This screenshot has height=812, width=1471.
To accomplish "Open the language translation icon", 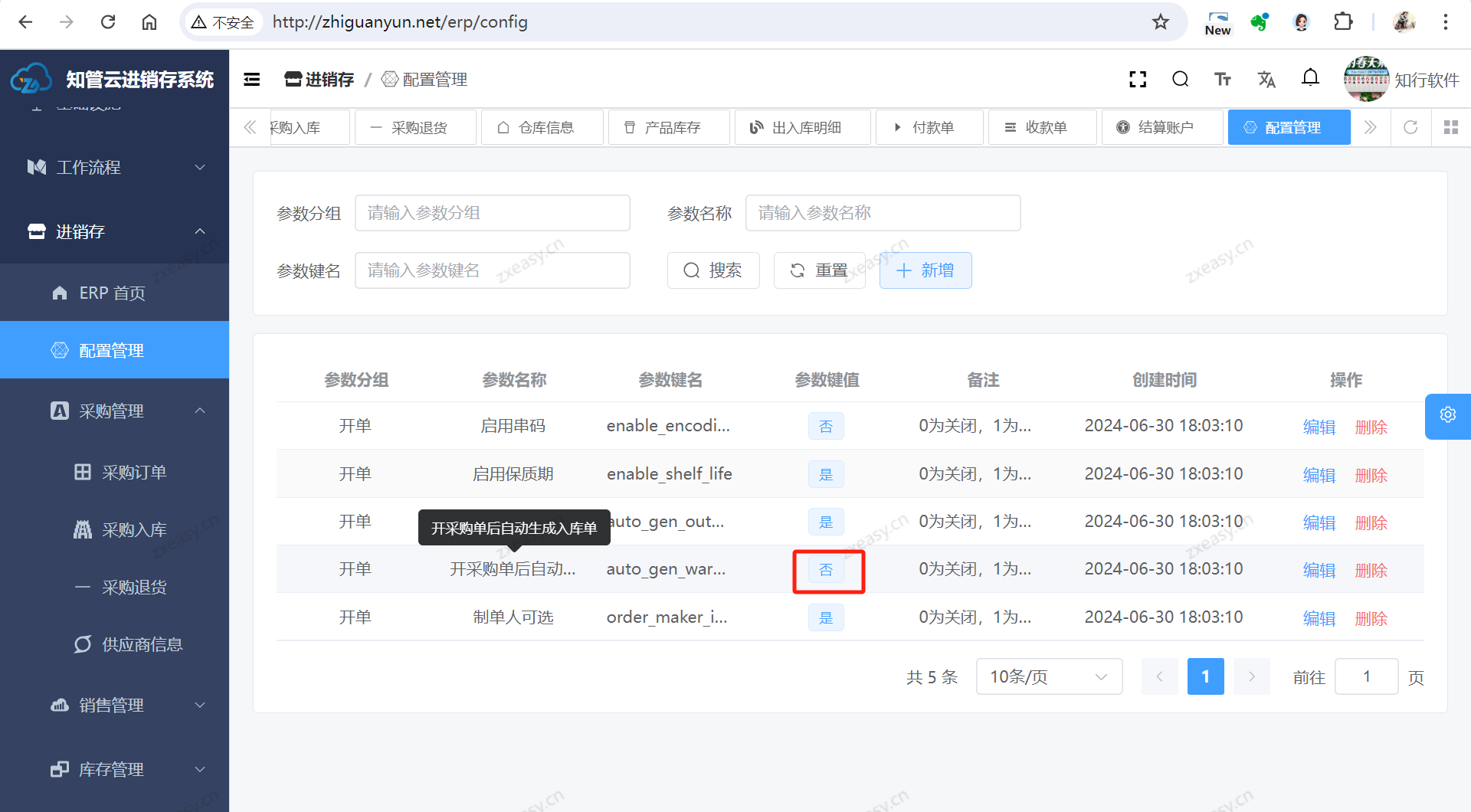I will click(1266, 80).
